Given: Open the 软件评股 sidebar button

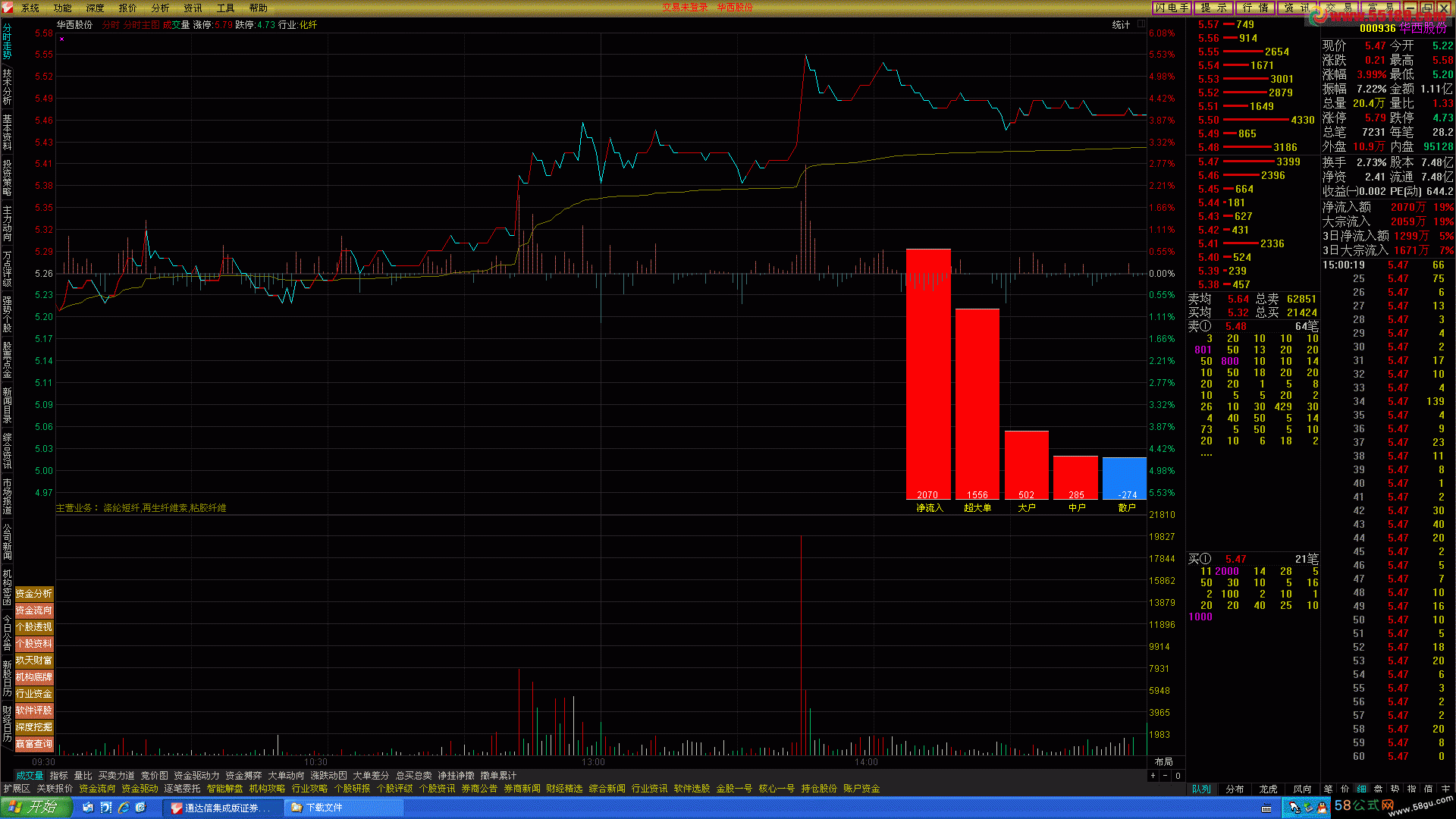Looking at the screenshot, I should 34,711.
